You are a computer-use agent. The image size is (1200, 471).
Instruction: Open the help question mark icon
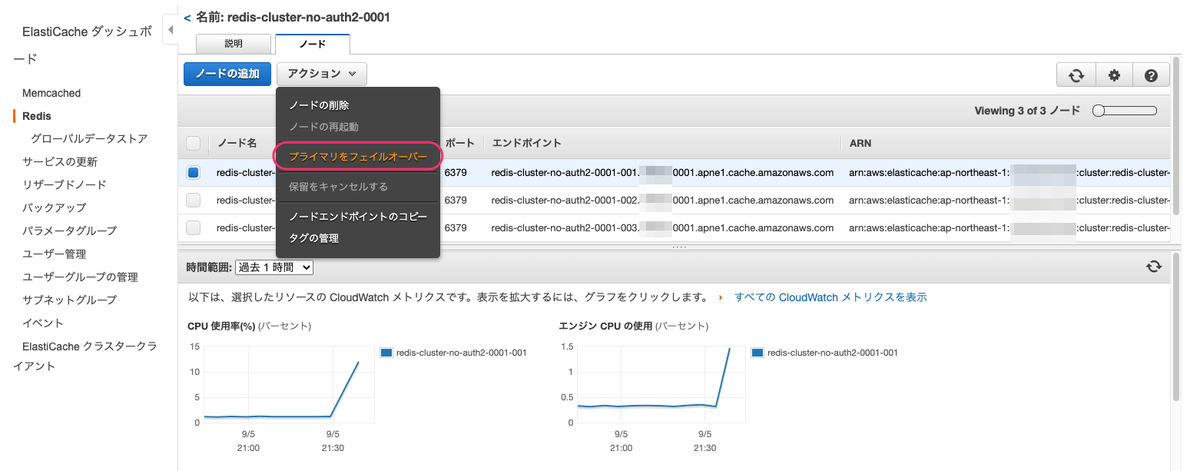[x=1151, y=75]
